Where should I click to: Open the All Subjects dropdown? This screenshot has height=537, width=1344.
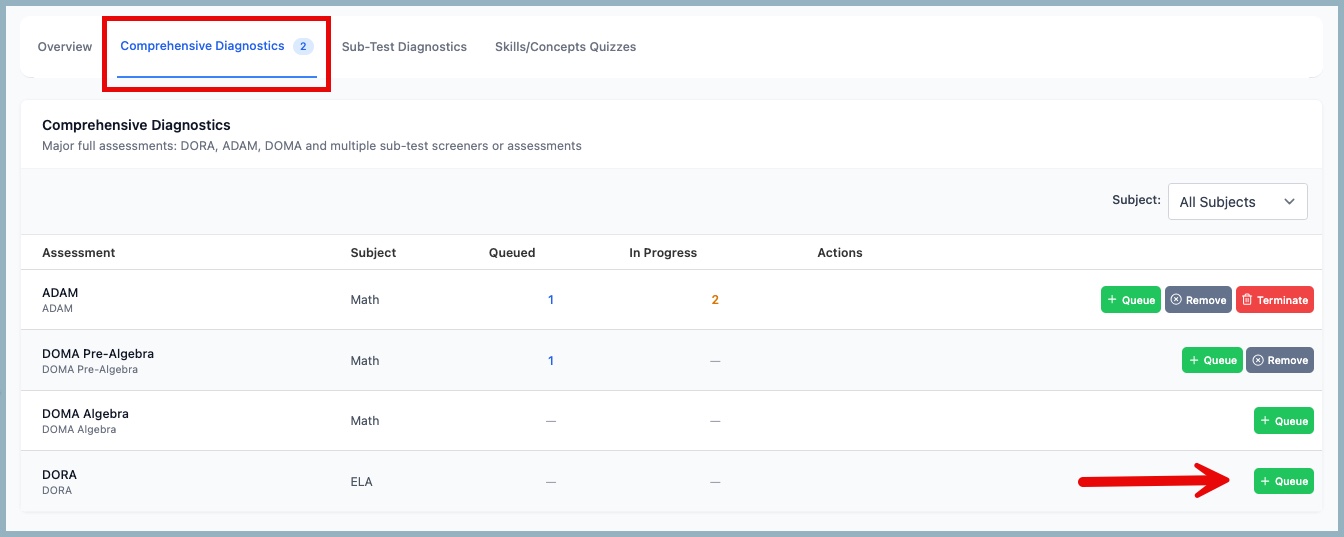coord(1237,202)
